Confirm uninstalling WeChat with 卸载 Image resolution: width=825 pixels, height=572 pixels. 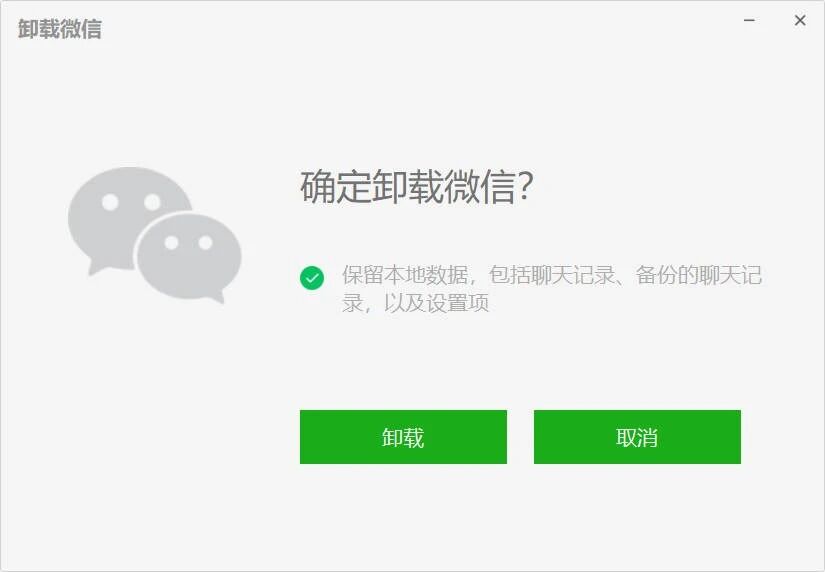pos(403,437)
